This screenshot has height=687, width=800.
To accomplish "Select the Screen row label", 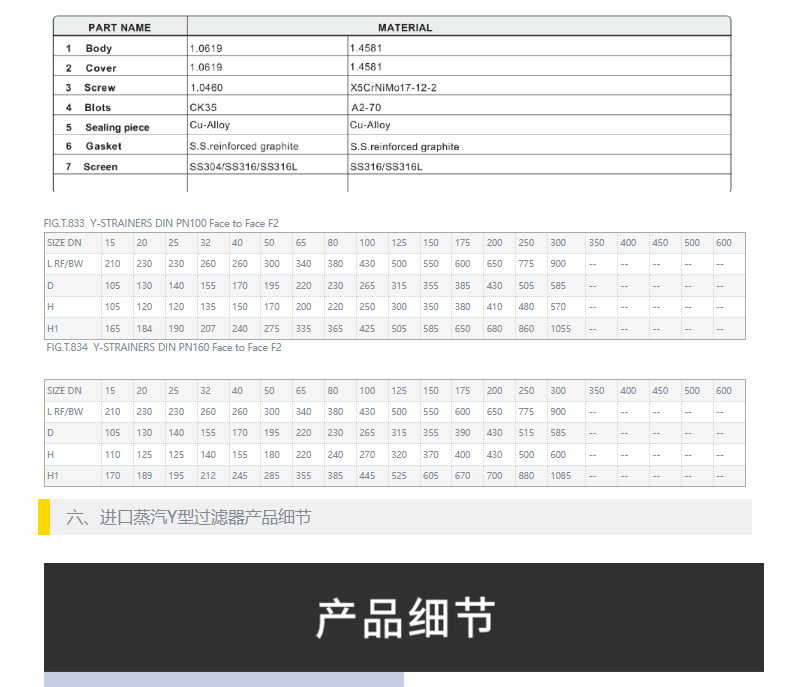I will click(100, 166).
